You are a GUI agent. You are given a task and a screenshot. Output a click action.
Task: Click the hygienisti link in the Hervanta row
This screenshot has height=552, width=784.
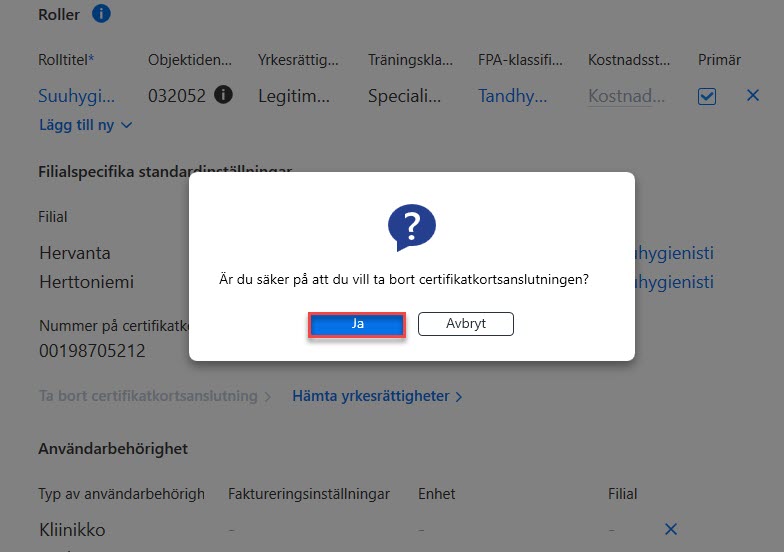(x=674, y=253)
